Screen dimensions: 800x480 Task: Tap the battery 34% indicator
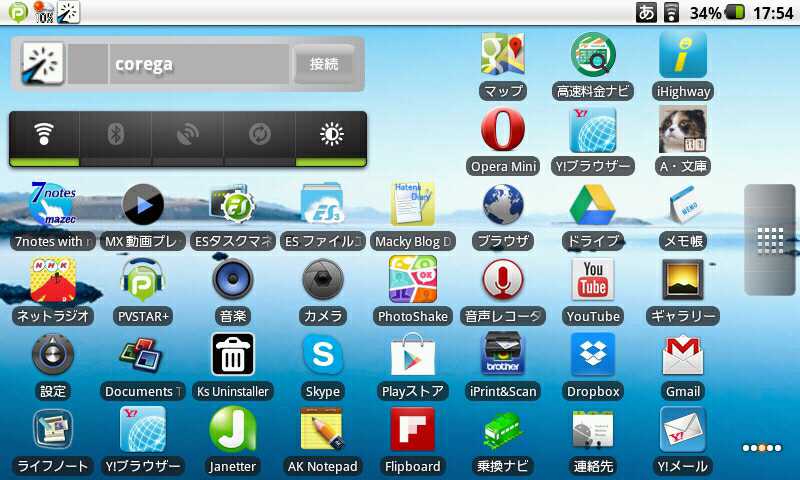pos(717,12)
